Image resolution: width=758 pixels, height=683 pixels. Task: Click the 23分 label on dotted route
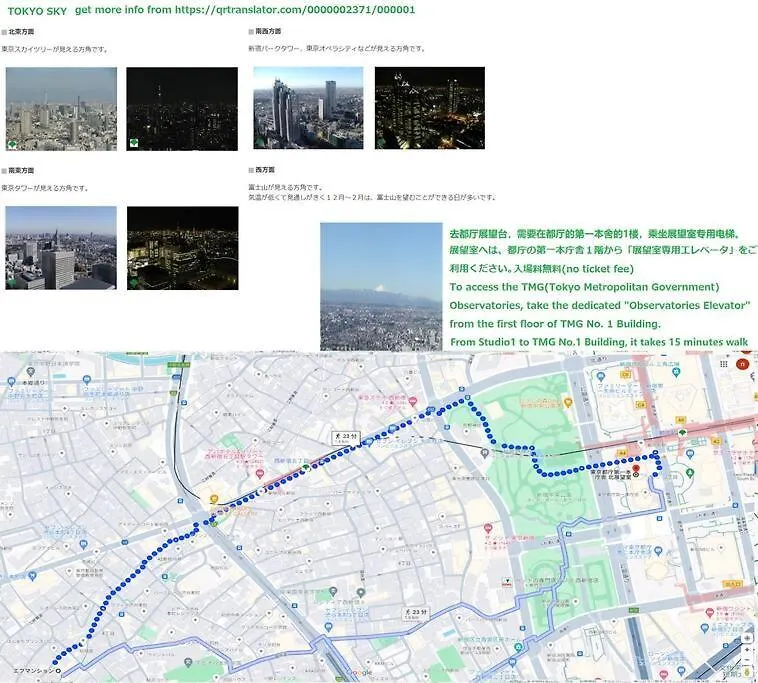(346, 438)
